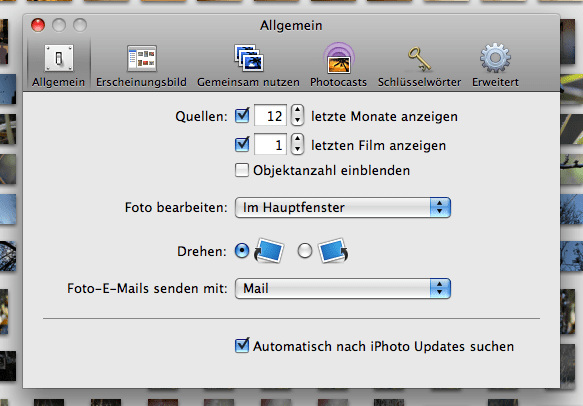Click the Schlüsselwörter tab label text
The height and width of the screenshot is (406, 583).
[419, 82]
